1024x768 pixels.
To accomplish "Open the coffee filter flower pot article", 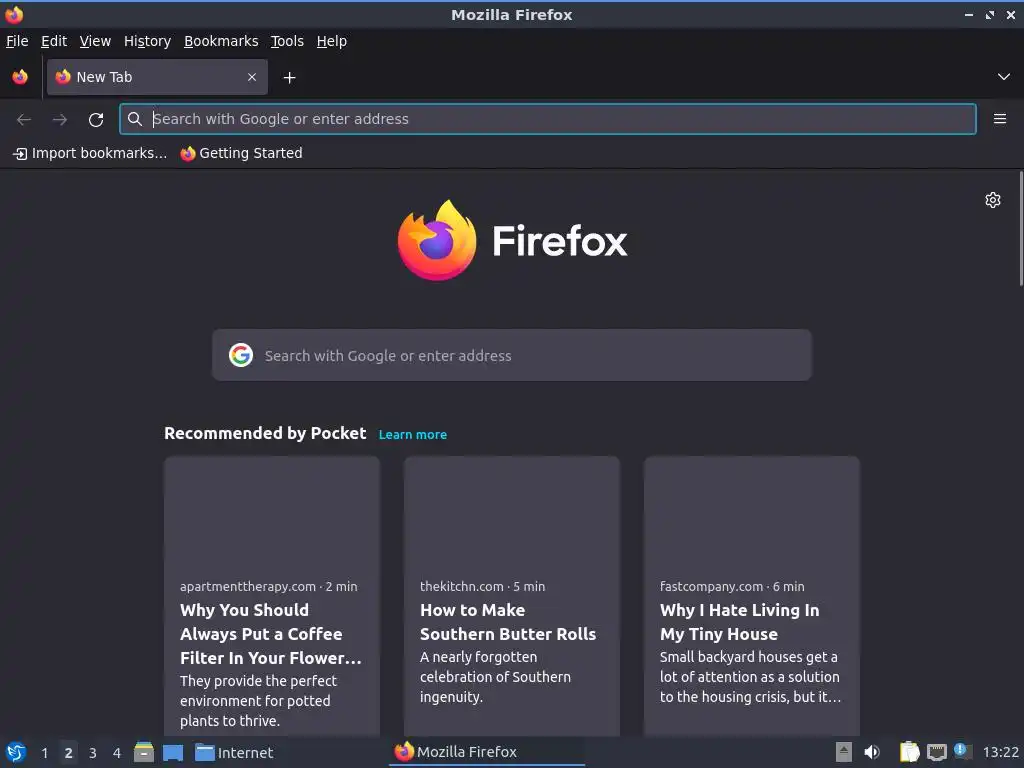I will [x=272, y=633].
